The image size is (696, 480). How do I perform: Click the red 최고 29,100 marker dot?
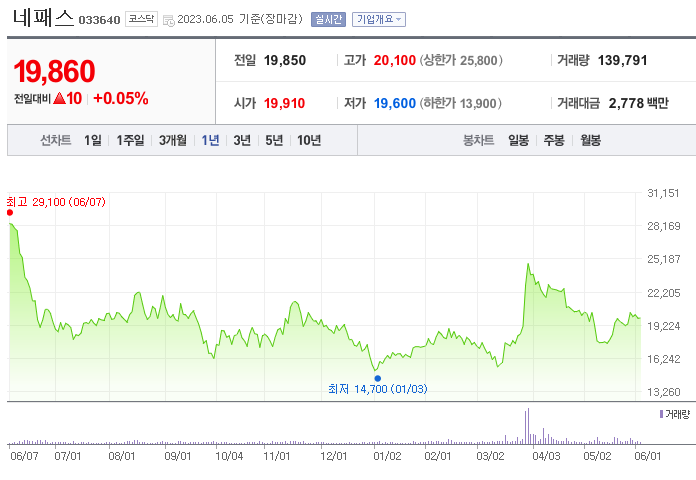(x=10, y=213)
